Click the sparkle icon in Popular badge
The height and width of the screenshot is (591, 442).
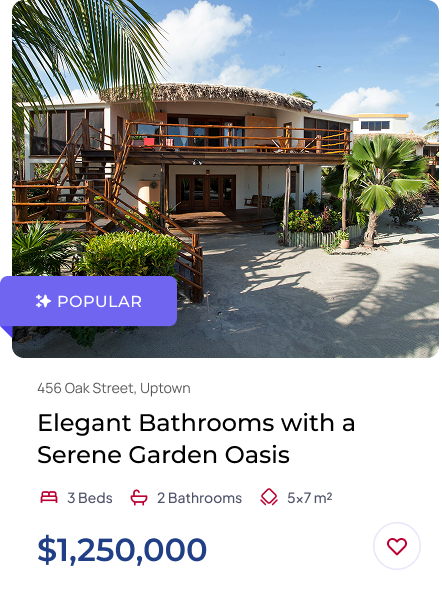pos(43,301)
